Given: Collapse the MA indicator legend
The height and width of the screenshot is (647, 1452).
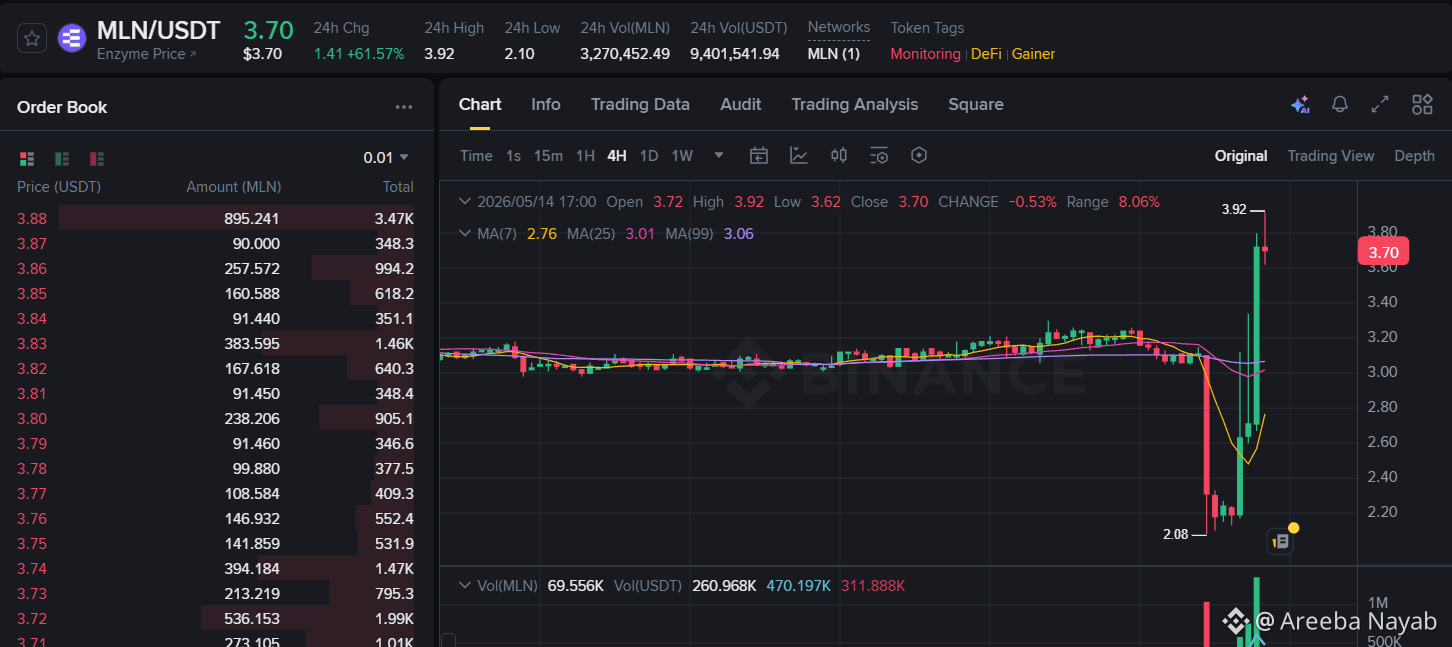Looking at the screenshot, I should tap(464, 234).
